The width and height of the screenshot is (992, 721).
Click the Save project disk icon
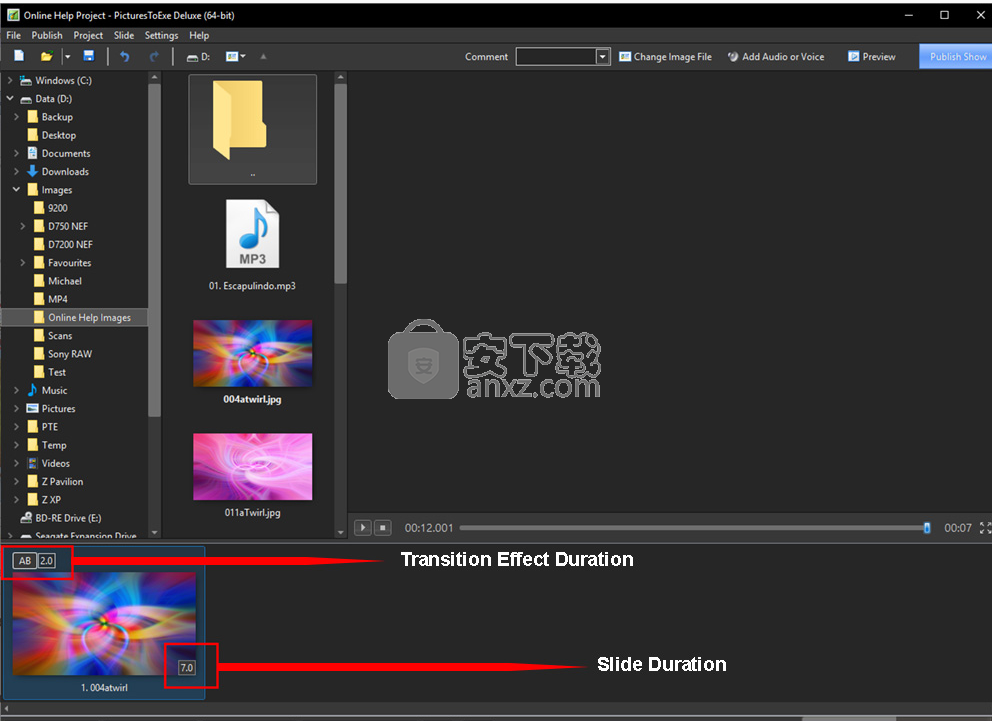coord(89,56)
